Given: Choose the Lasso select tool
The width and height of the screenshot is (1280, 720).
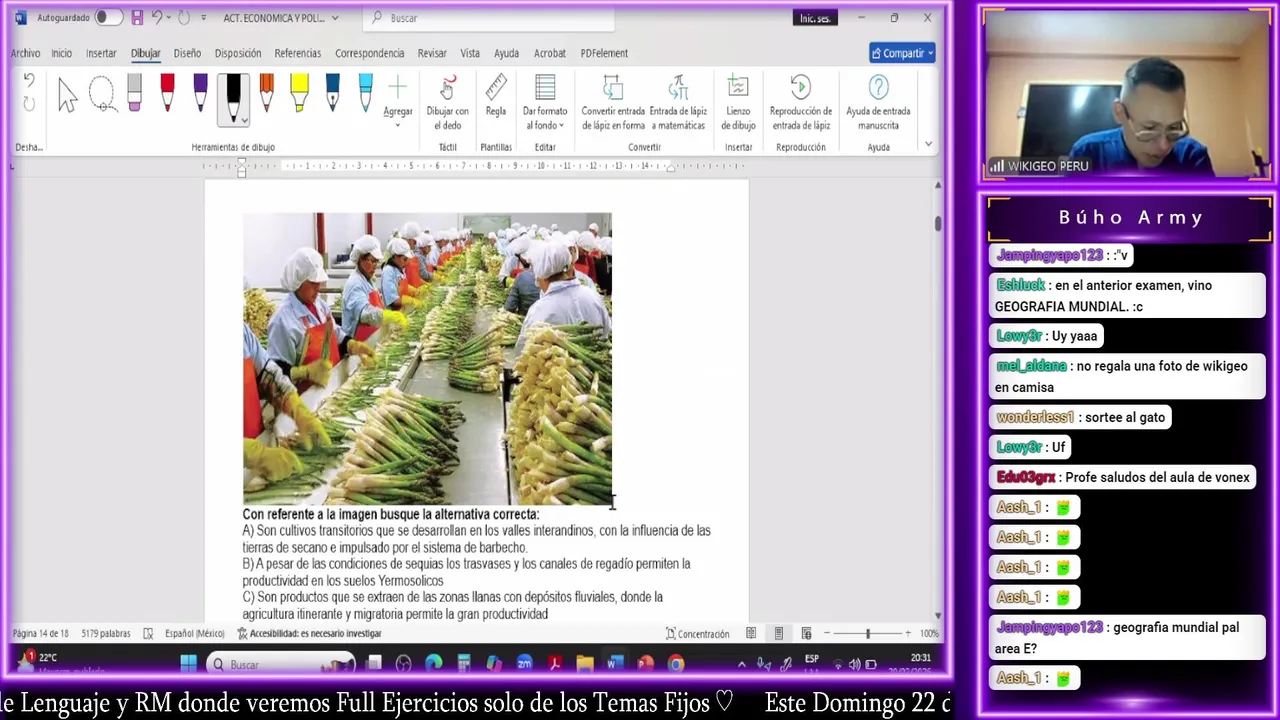Looking at the screenshot, I should click(x=101, y=96).
